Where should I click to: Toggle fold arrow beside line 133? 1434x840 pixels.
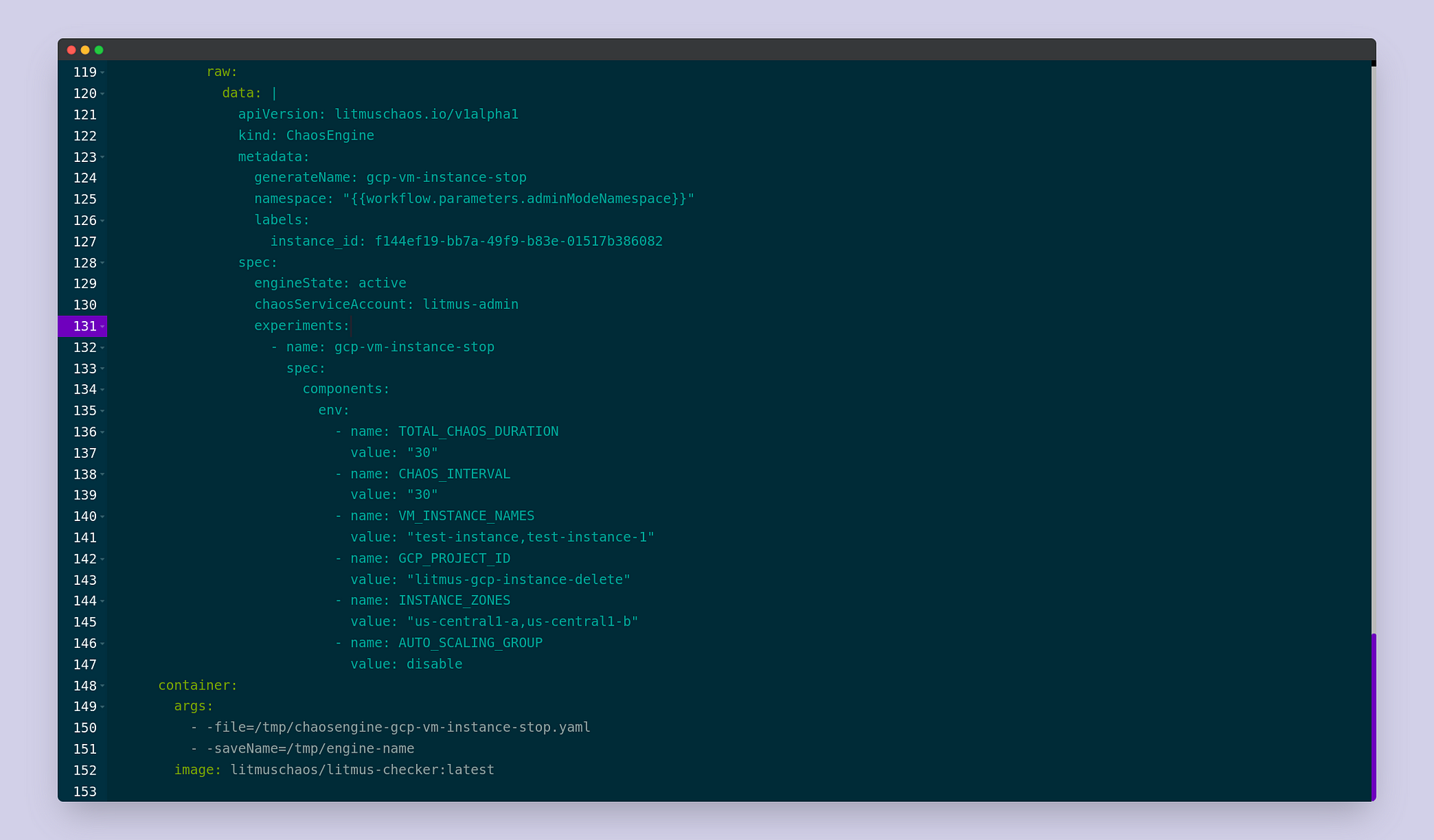103,368
